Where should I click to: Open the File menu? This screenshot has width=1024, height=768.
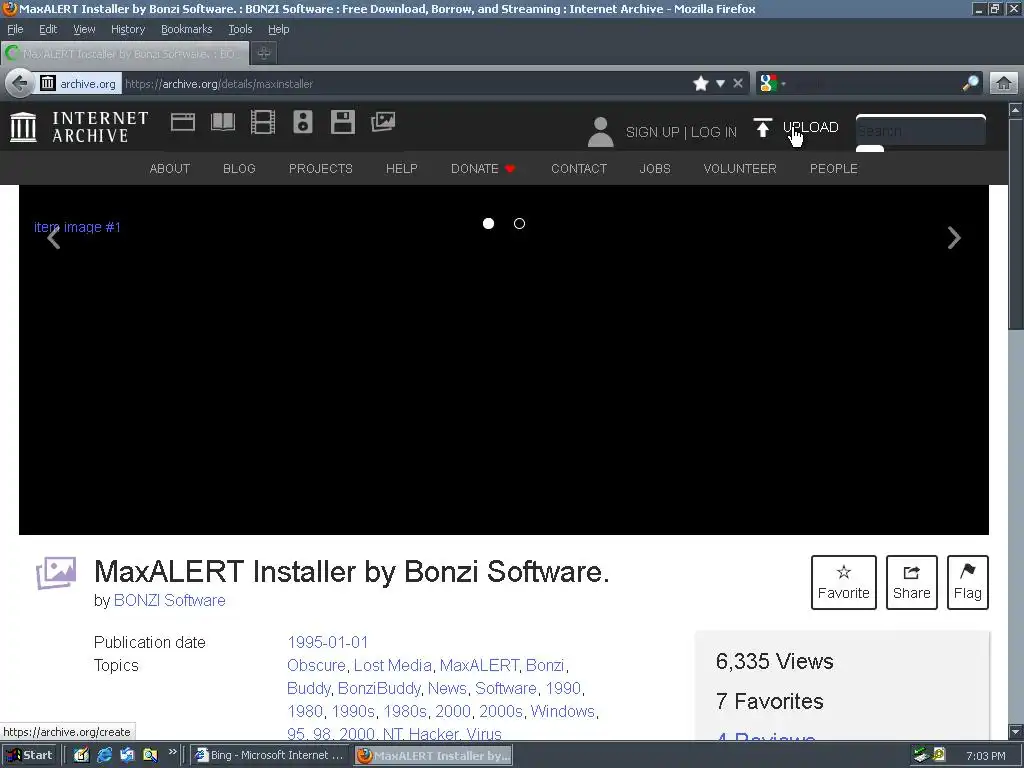point(15,29)
